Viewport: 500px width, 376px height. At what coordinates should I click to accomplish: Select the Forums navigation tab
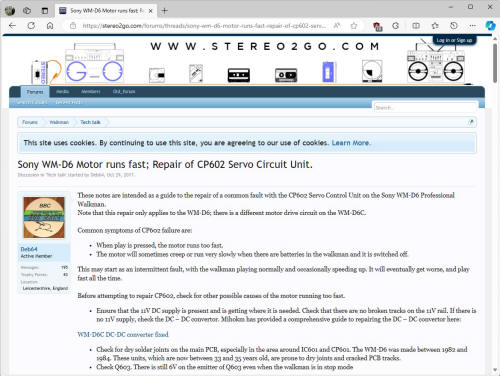click(x=35, y=92)
